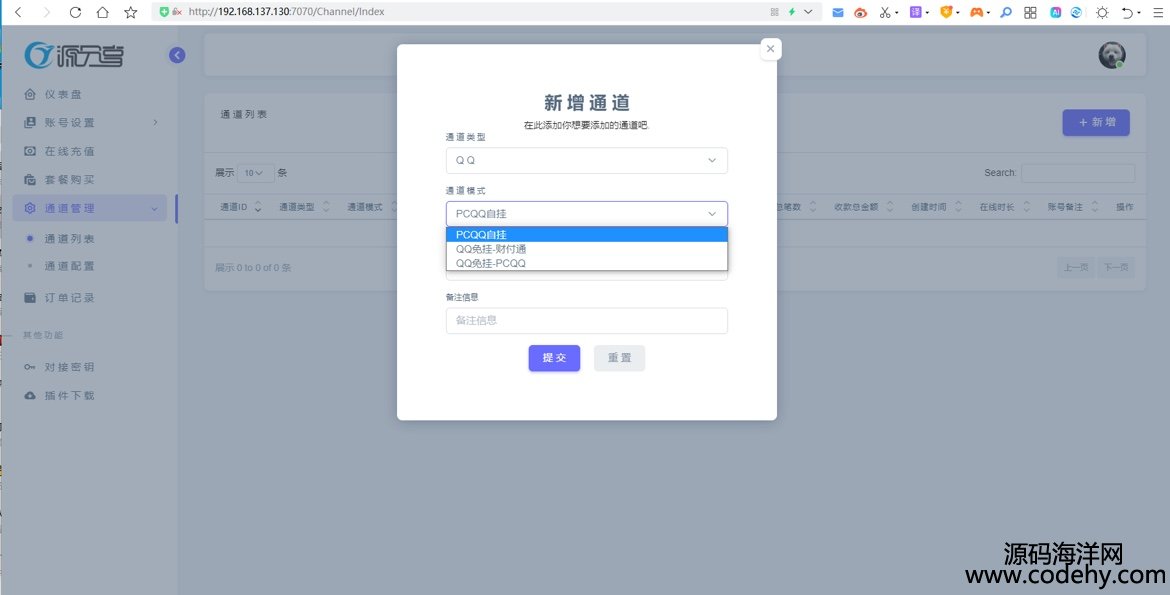Image resolution: width=1170 pixels, height=595 pixels.
Task: Go to 套餐购买 sidebar item
Action: coord(69,180)
